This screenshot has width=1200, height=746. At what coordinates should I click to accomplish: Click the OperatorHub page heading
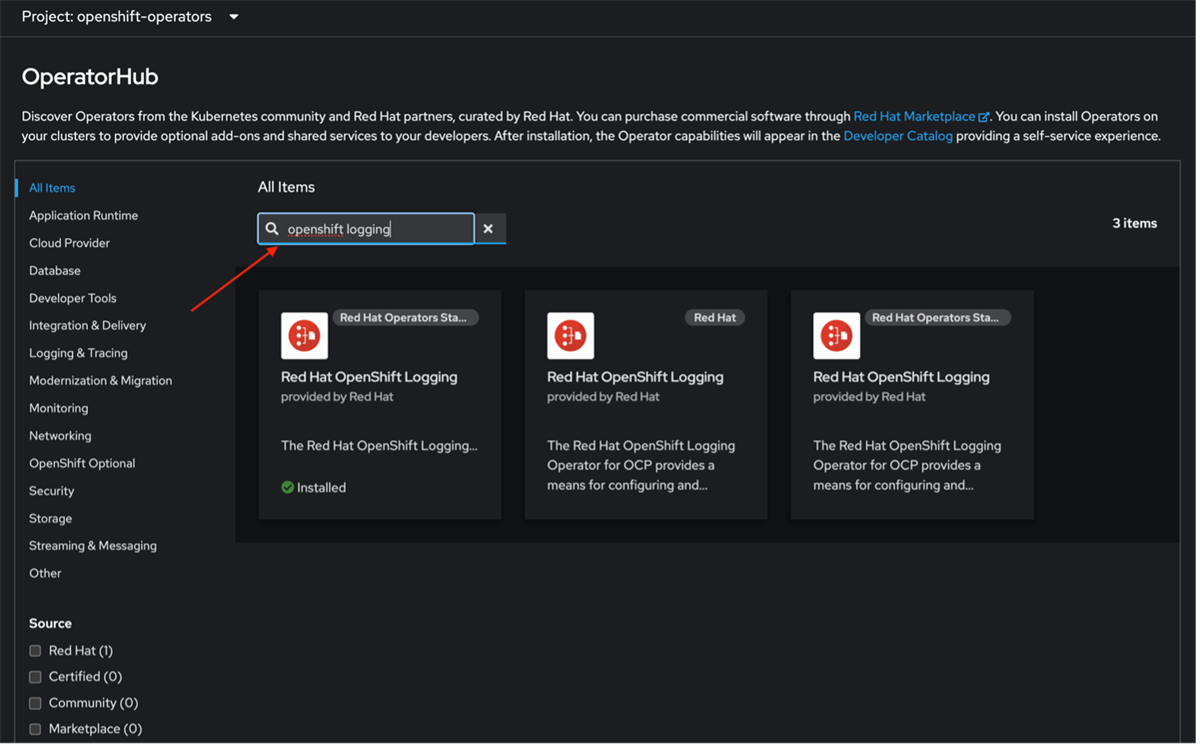[90, 77]
